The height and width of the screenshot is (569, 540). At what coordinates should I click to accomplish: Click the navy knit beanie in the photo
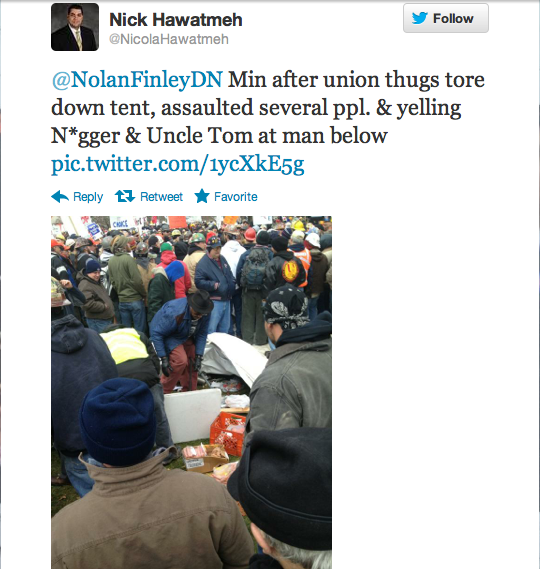pos(118,421)
